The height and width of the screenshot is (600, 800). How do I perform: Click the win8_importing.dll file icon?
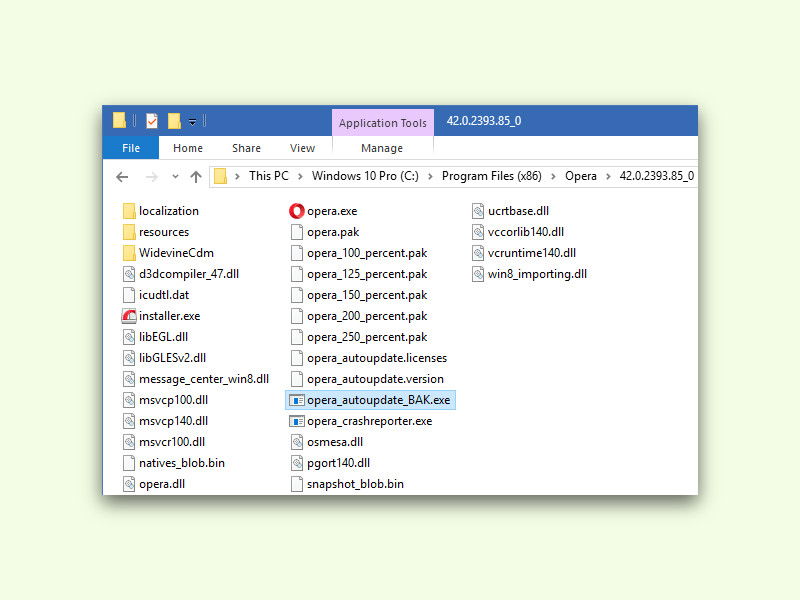(478, 274)
